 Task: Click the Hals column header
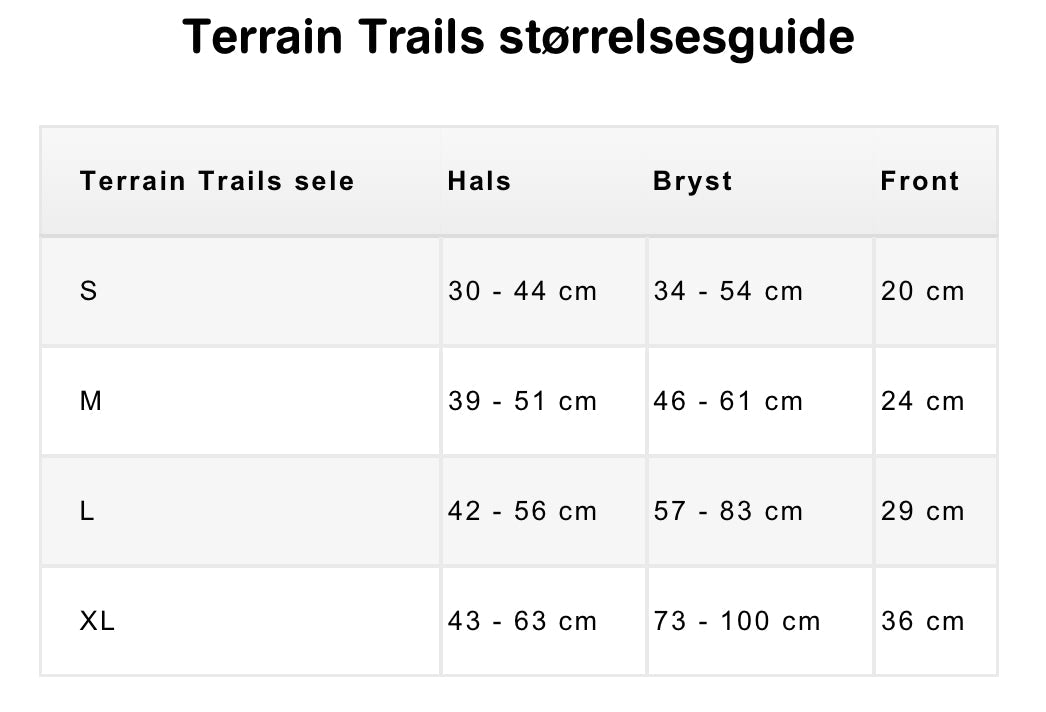[x=480, y=182]
